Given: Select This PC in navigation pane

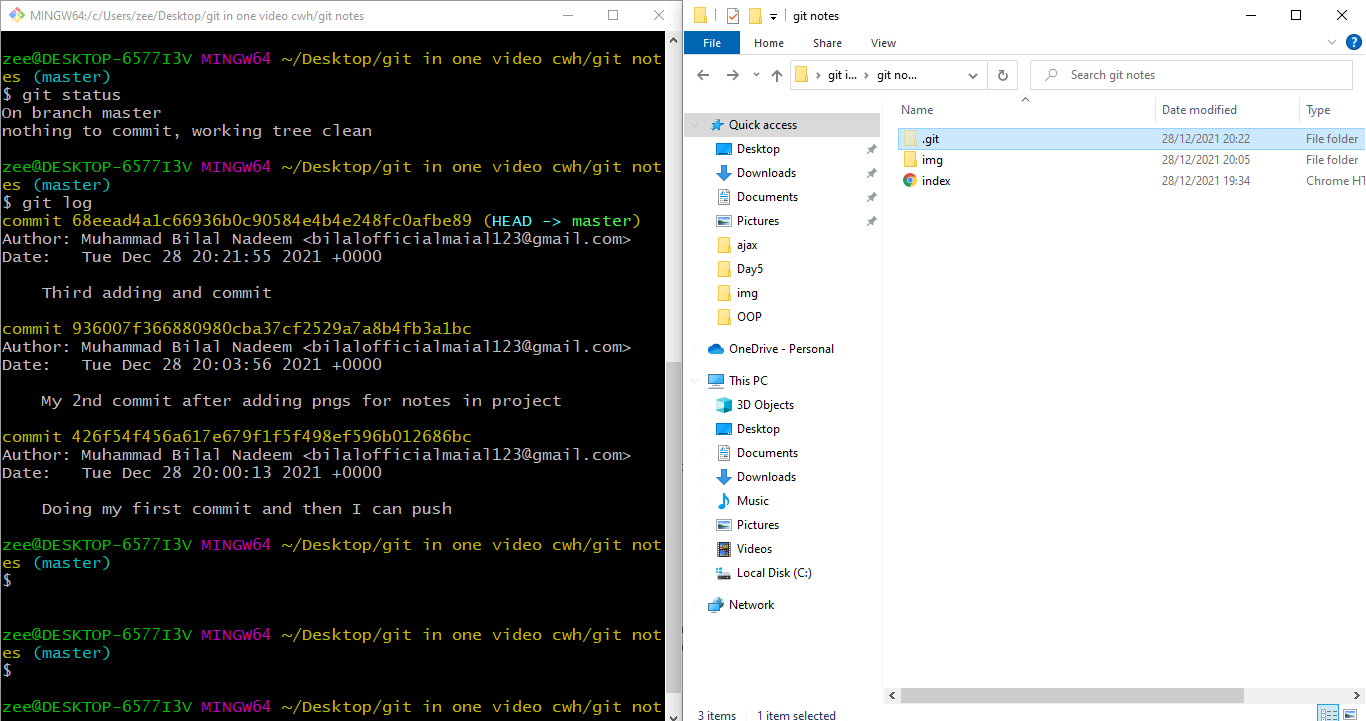Looking at the screenshot, I should click(748, 381).
